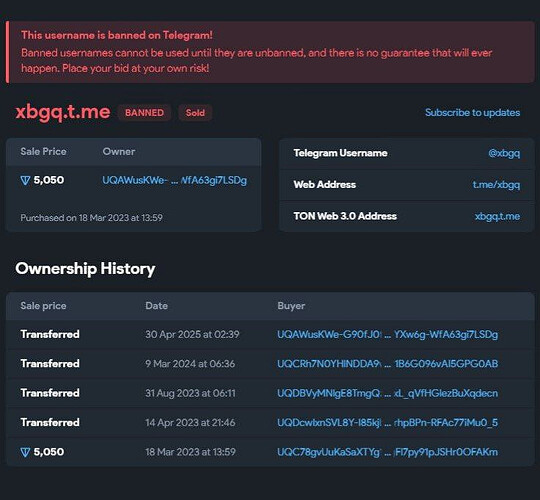This screenshot has height=500, width=540.
Task: Click the TON icon beside the 5,050 sale price
Action: point(25,180)
